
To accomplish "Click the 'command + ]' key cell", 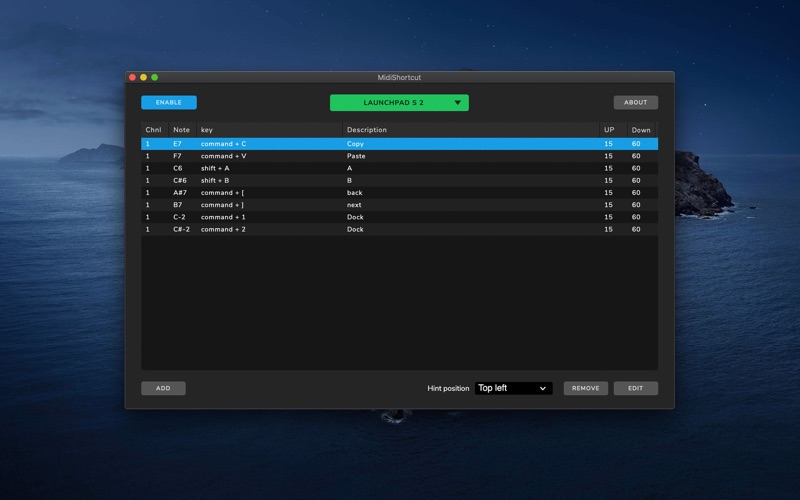I will point(222,205).
